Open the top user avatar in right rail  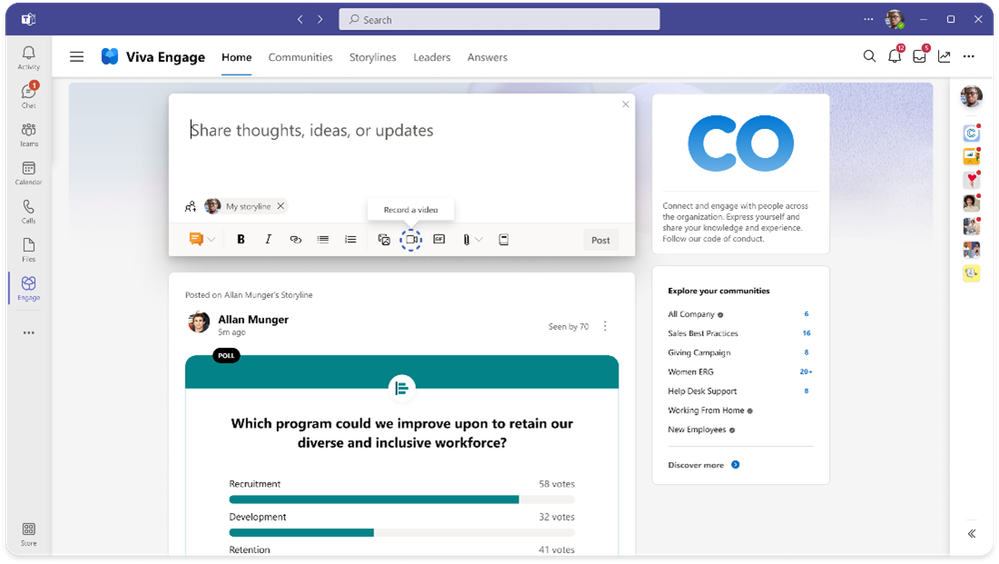click(971, 96)
